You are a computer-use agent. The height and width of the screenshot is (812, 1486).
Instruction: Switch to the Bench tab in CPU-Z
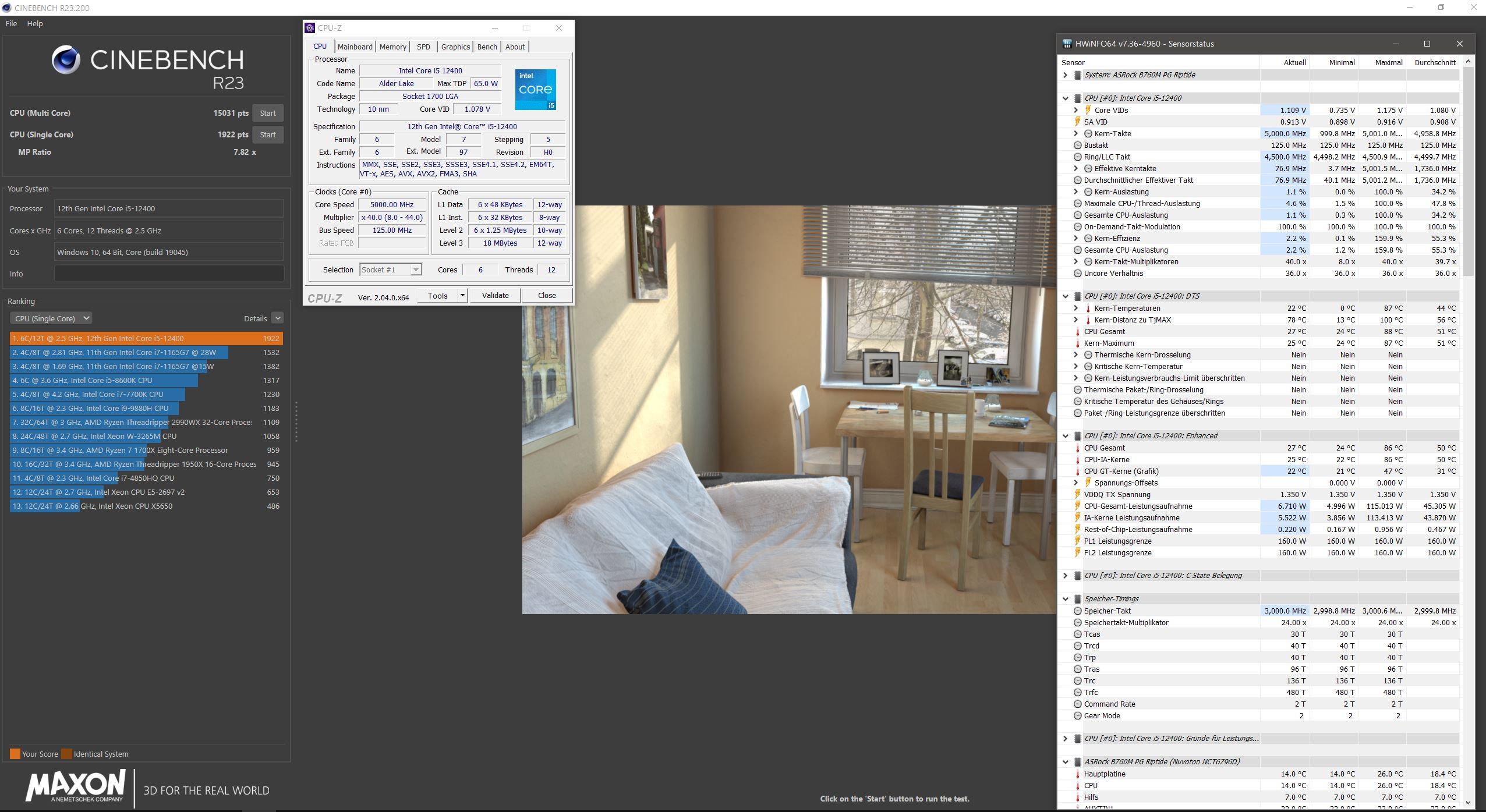coord(487,47)
